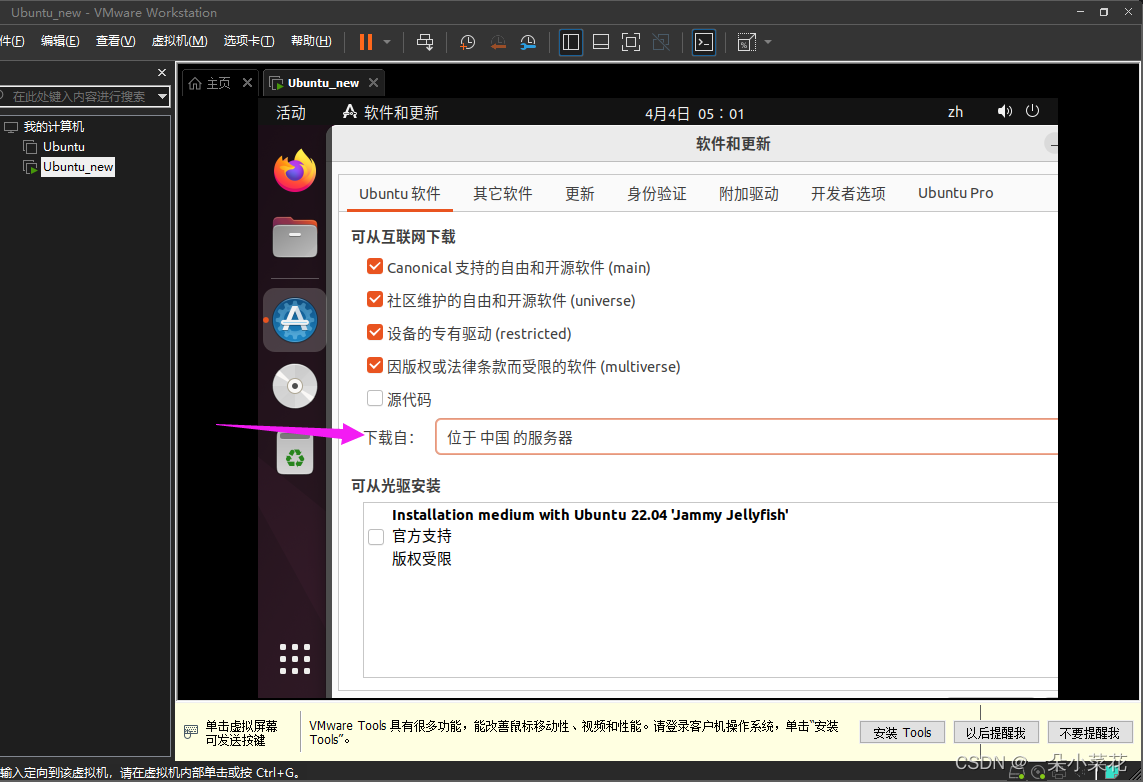This screenshot has width=1143, height=782.
Task: Click Software & Updates icon in the dock
Action: (294, 320)
